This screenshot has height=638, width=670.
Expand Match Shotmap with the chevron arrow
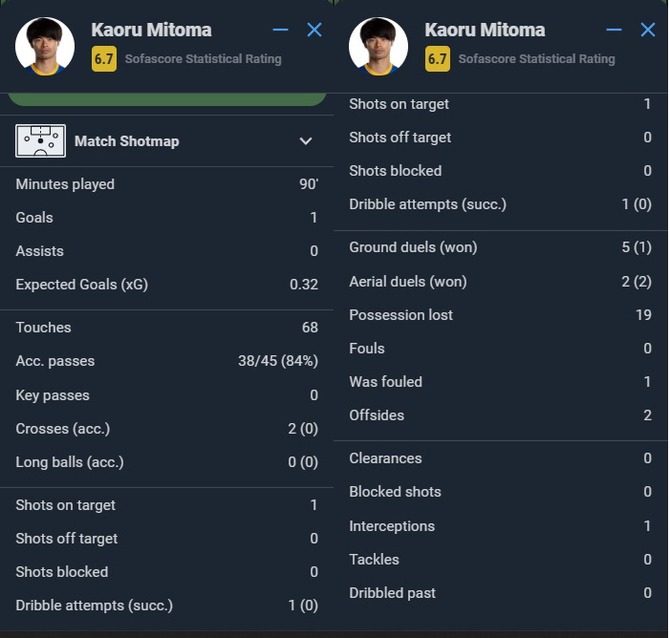(306, 141)
